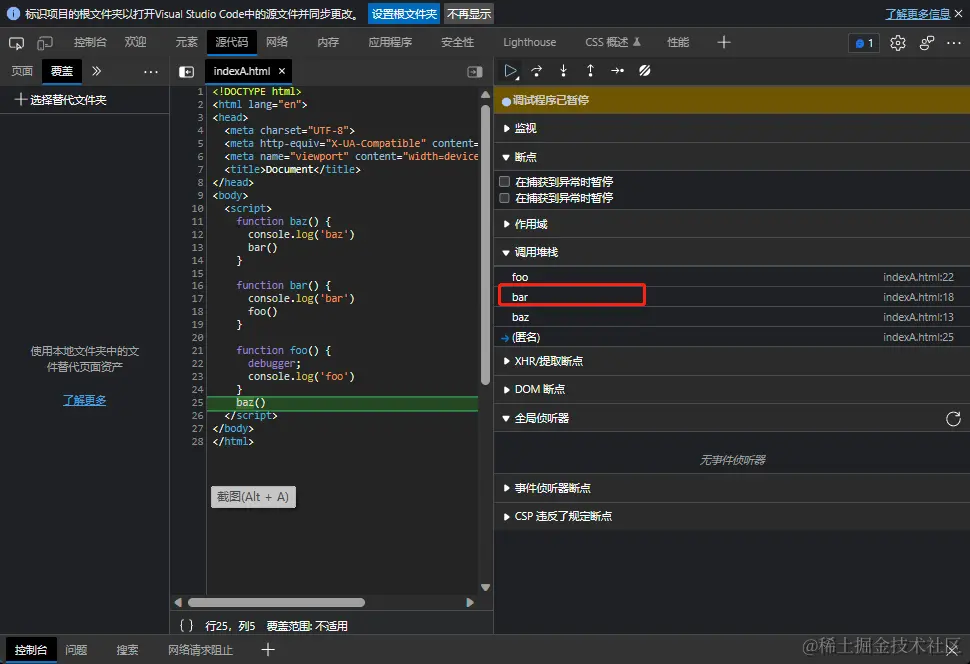Collapse the 断点 (Breakpoints) section
This screenshot has width=970, height=664.
tap(732, 157)
